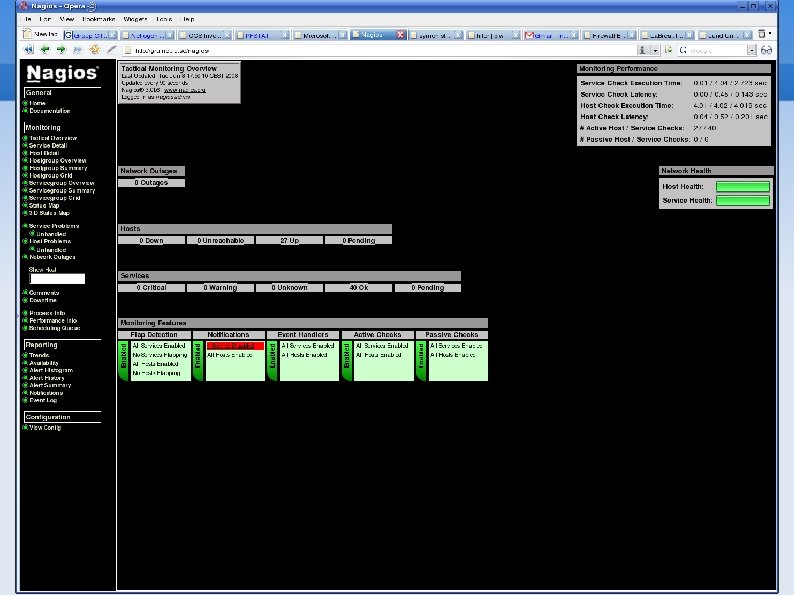Viewport: 794px width, 595px height.
Task: Open the address bar dropdown arrow
Action: coord(655,50)
